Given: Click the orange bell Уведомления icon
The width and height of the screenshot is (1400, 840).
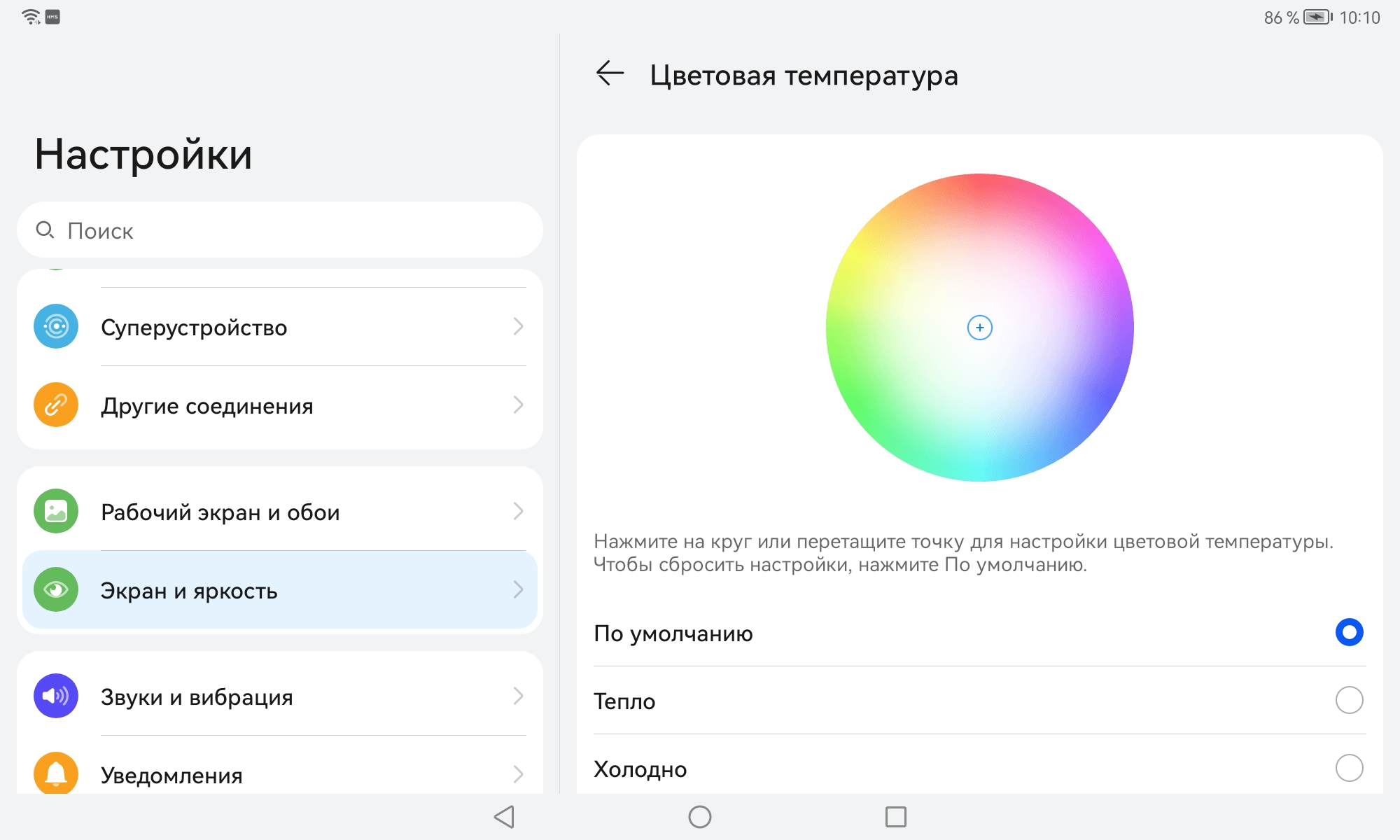Looking at the screenshot, I should tap(56, 773).
